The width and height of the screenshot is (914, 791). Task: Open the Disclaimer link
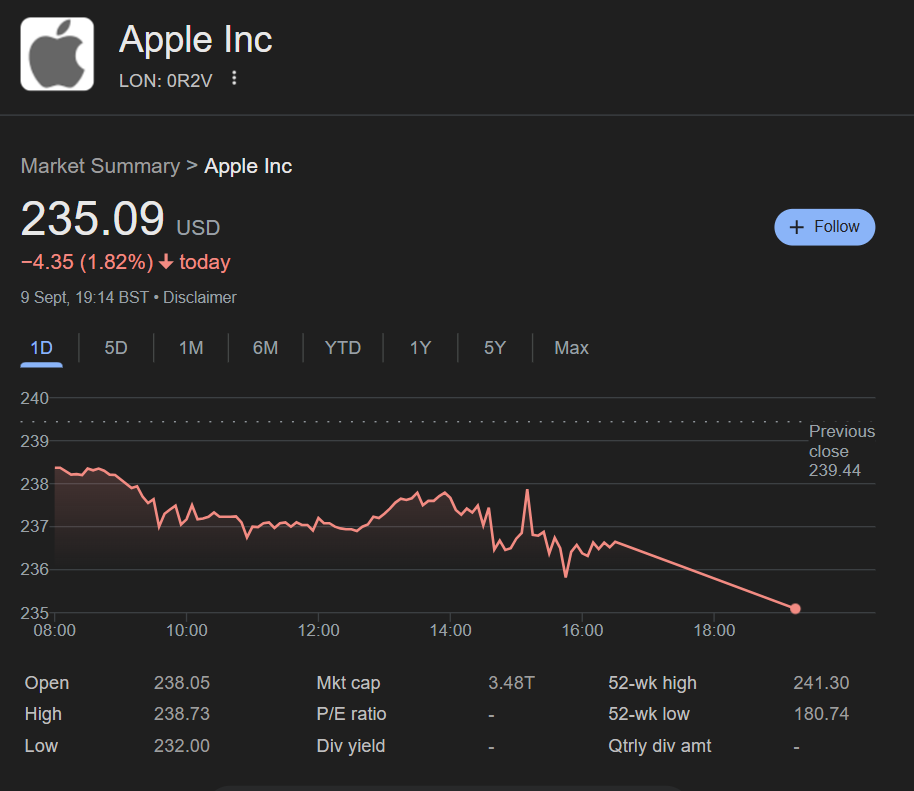click(x=200, y=297)
